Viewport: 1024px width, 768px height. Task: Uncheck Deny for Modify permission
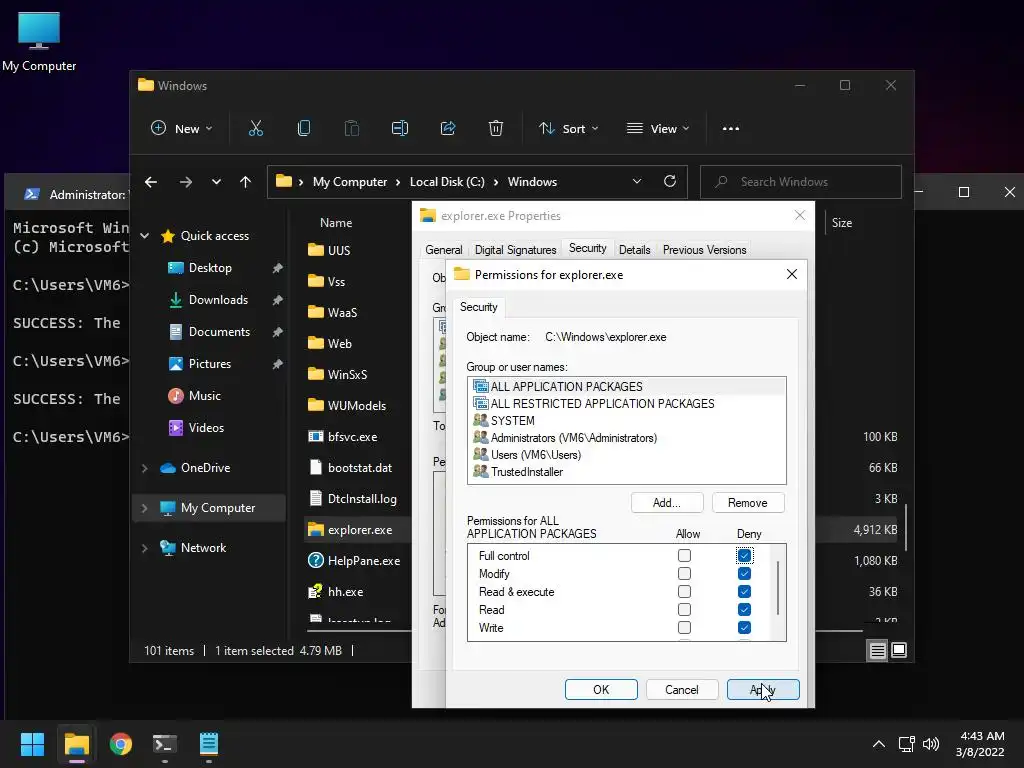coord(744,573)
